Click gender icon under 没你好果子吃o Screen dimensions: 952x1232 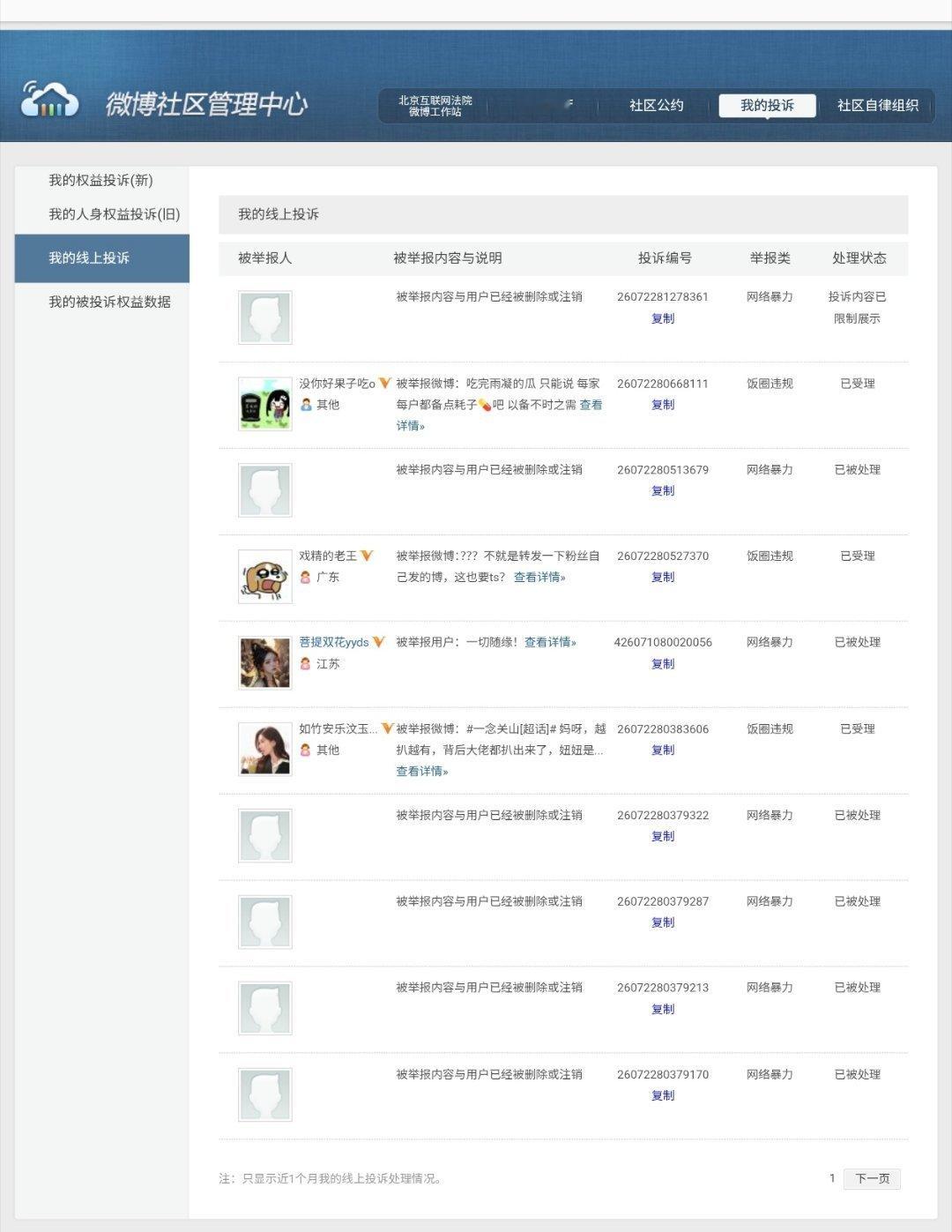(306, 405)
